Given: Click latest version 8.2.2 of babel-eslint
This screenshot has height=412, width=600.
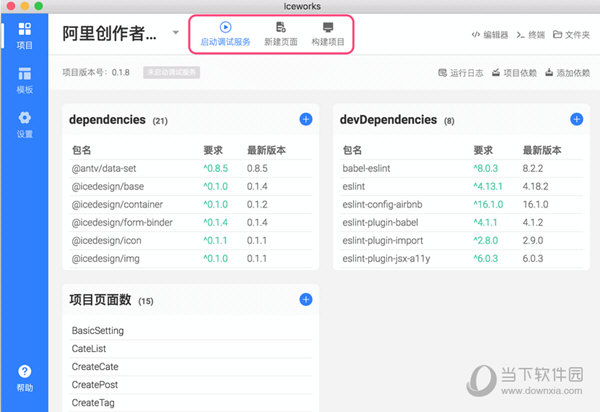Looking at the screenshot, I should pos(533,168).
